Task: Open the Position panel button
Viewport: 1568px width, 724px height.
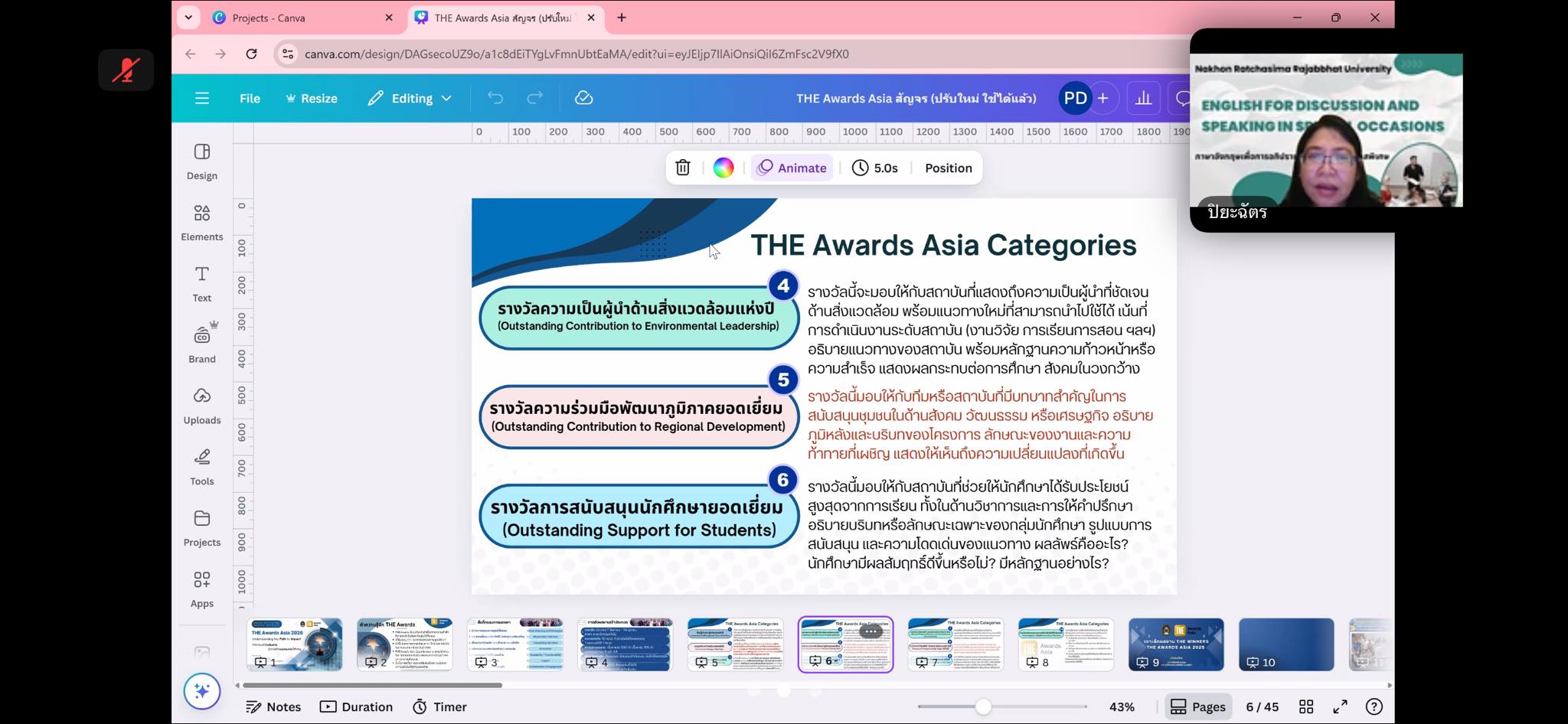Action: tap(948, 168)
